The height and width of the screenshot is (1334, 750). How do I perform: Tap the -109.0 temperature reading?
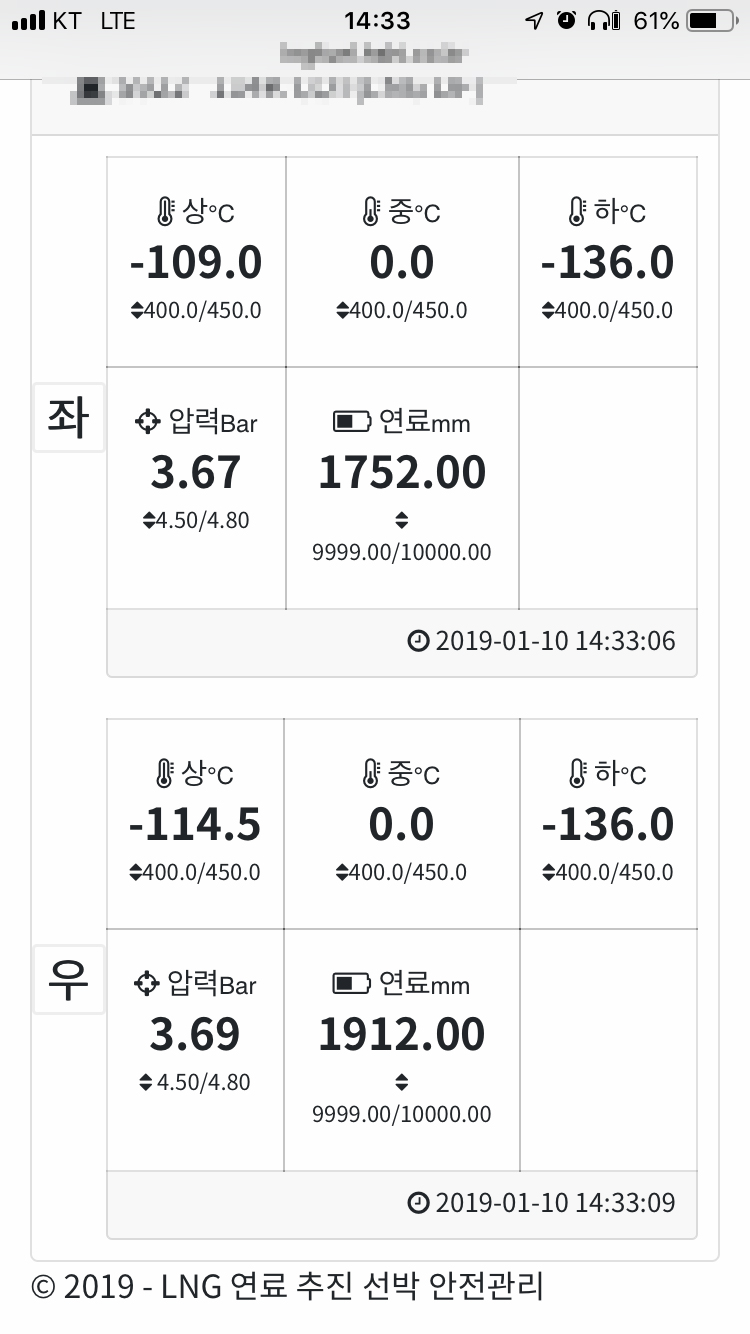pyautogui.click(x=196, y=263)
